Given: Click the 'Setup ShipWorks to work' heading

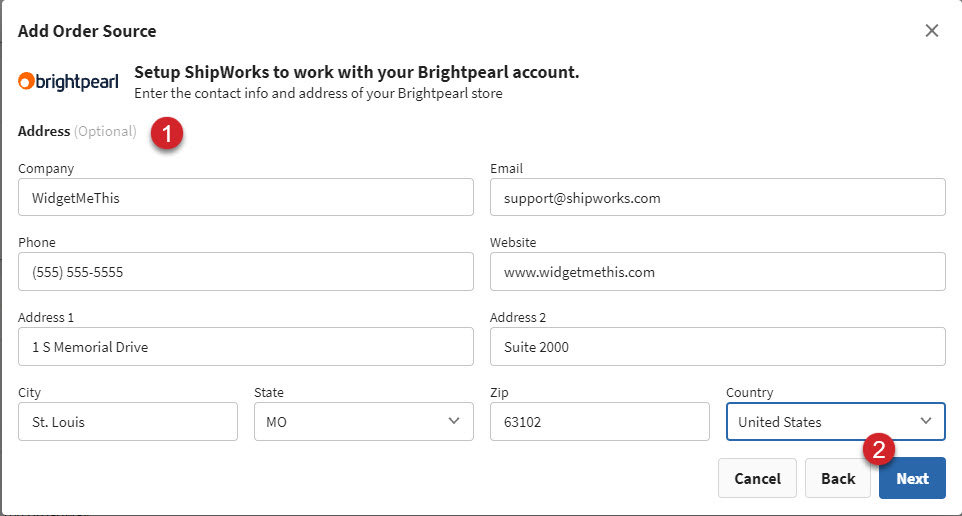Looking at the screenshot, I should point(356,72).
